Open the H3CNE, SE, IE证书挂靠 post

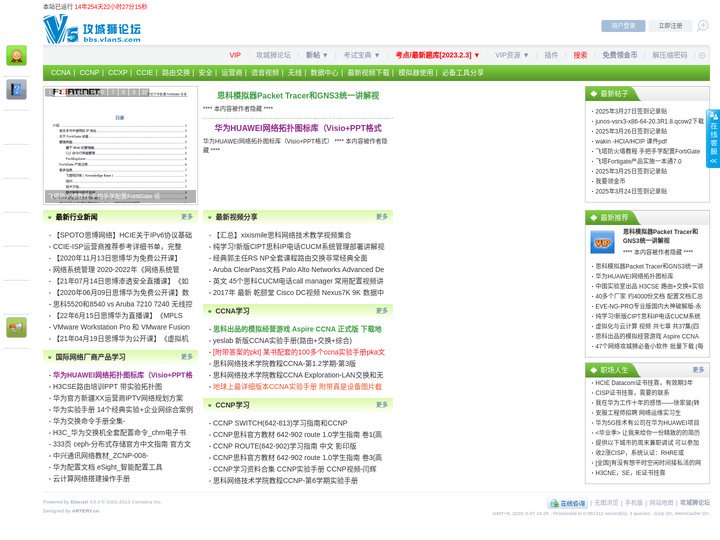pyautogui.click(x=630, y=472)
